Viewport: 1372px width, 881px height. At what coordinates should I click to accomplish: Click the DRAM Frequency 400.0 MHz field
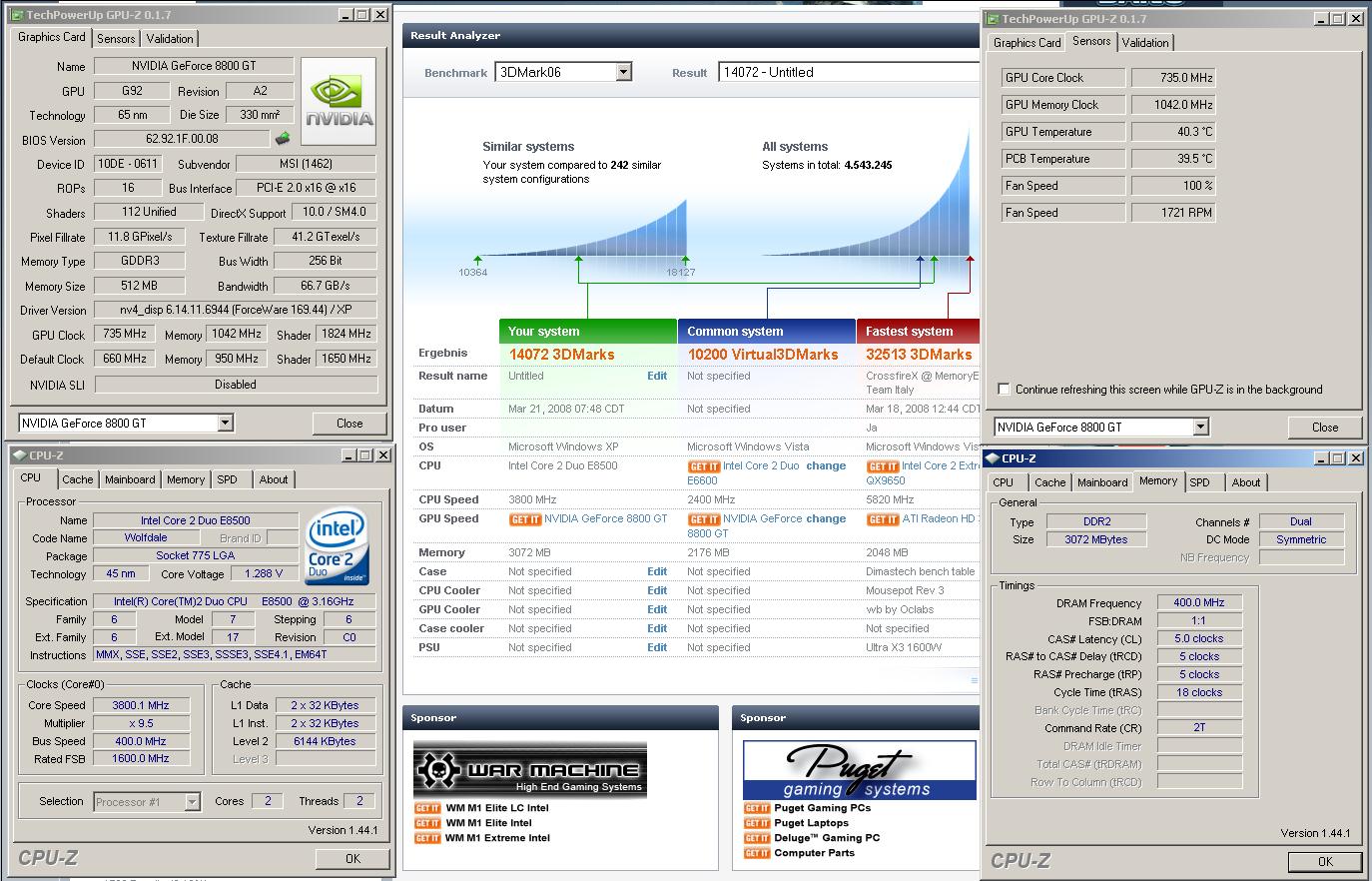tap(1199, 602)
